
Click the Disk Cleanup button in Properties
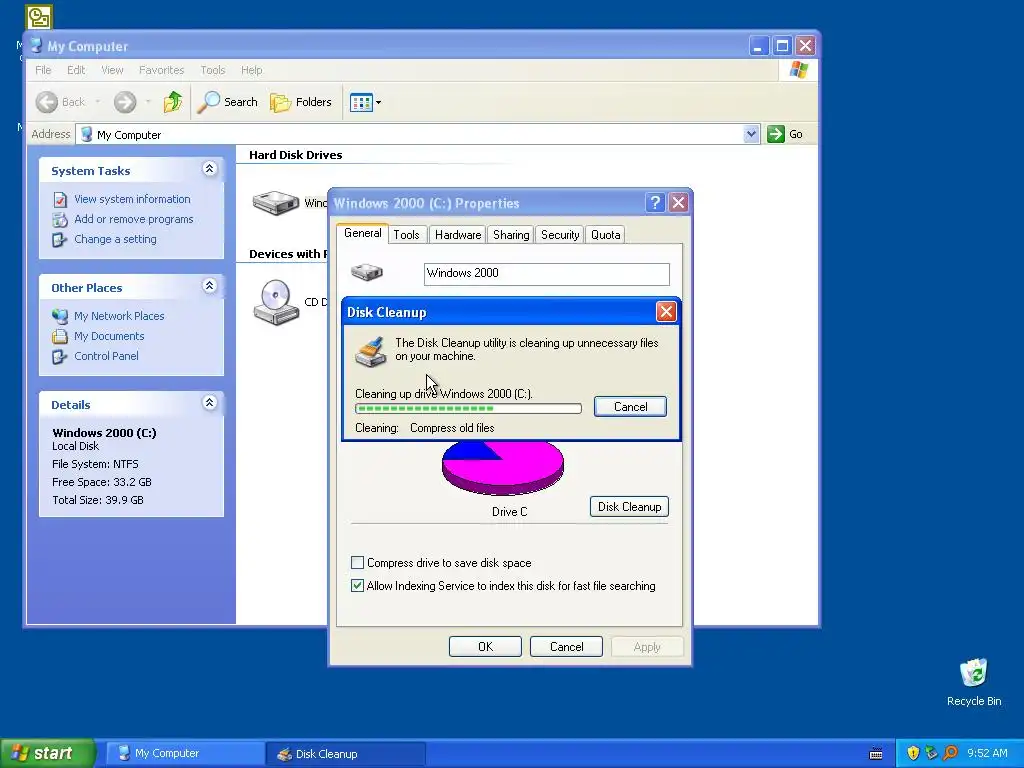630,507
